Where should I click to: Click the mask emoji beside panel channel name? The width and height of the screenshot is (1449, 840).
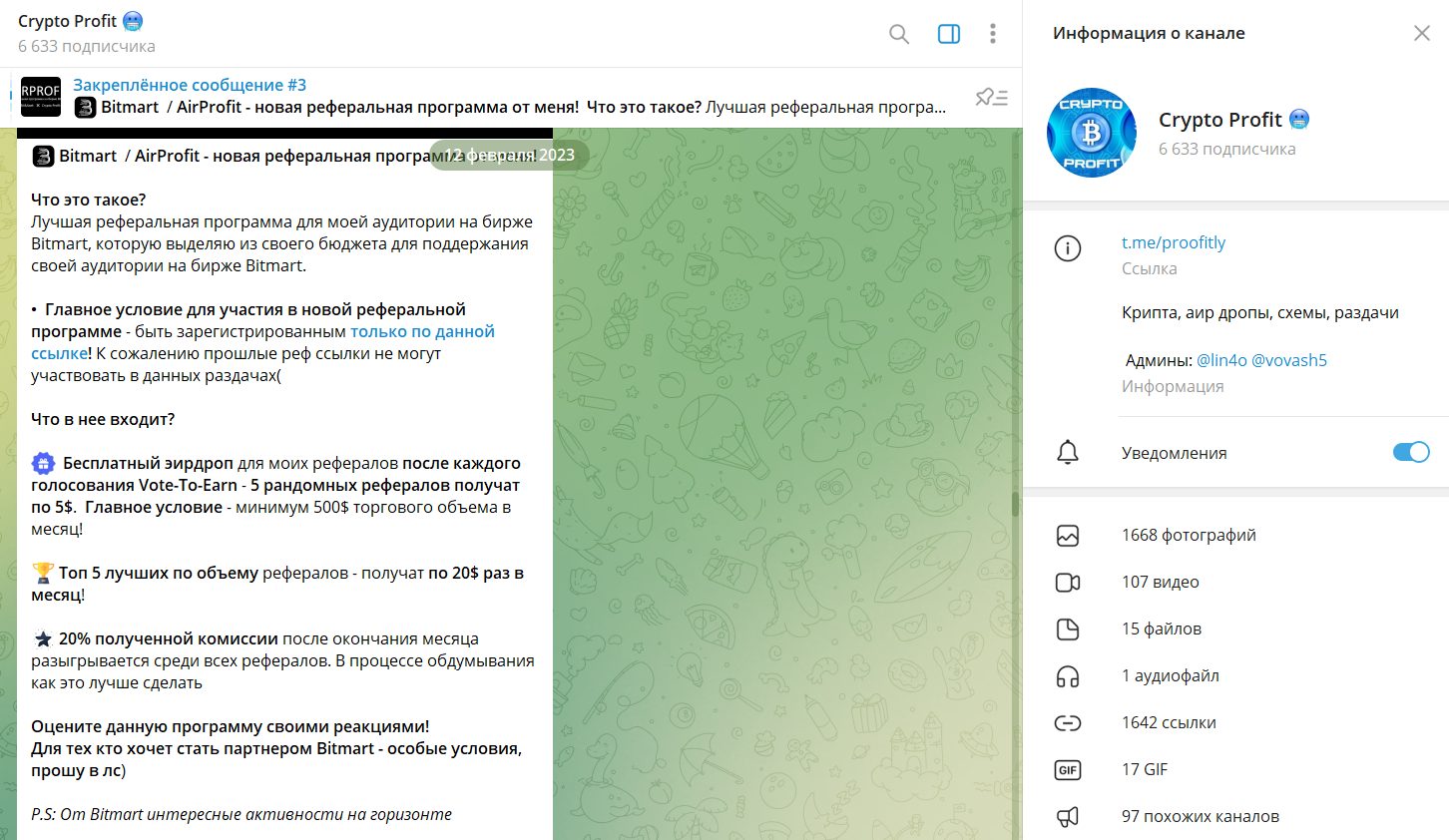pos(1298,120)
